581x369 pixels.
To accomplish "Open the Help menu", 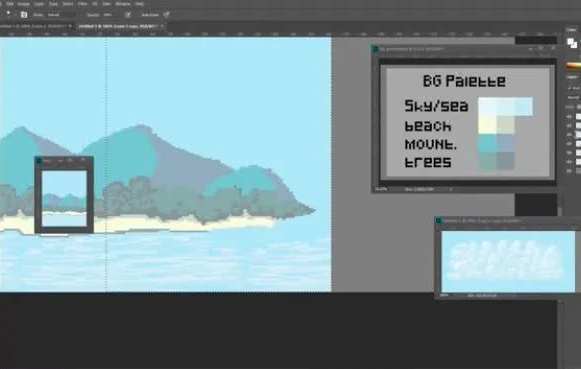I will (x=140, y=4).
